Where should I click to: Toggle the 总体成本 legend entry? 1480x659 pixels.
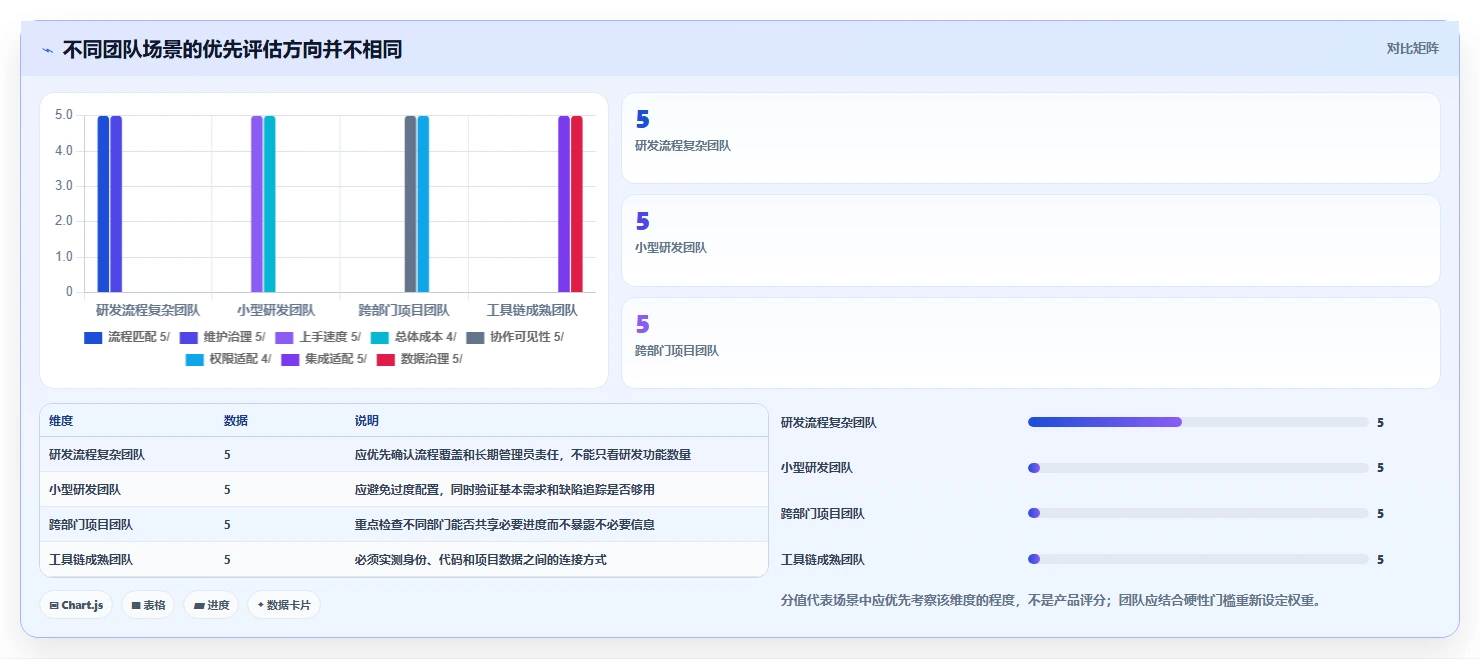[x=413, y=337]
